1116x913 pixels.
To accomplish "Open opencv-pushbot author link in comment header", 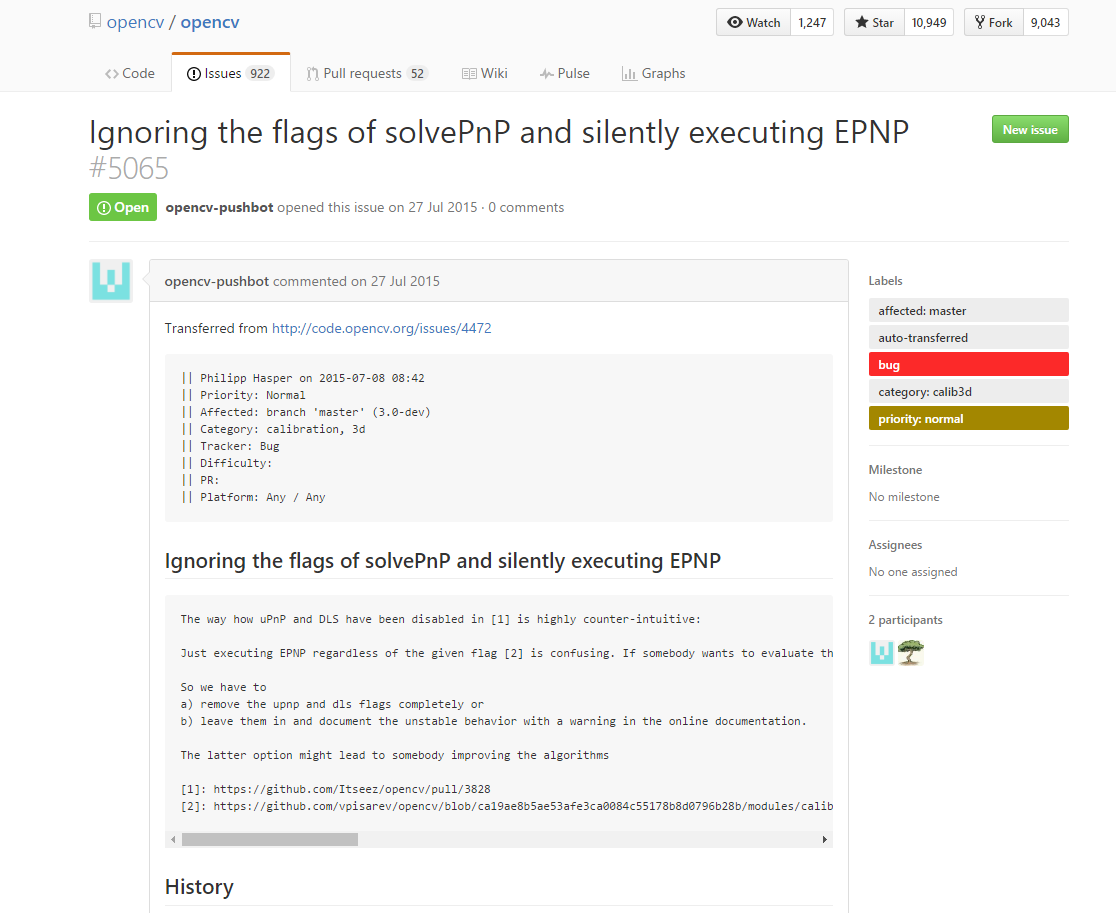I will [216, 281].
